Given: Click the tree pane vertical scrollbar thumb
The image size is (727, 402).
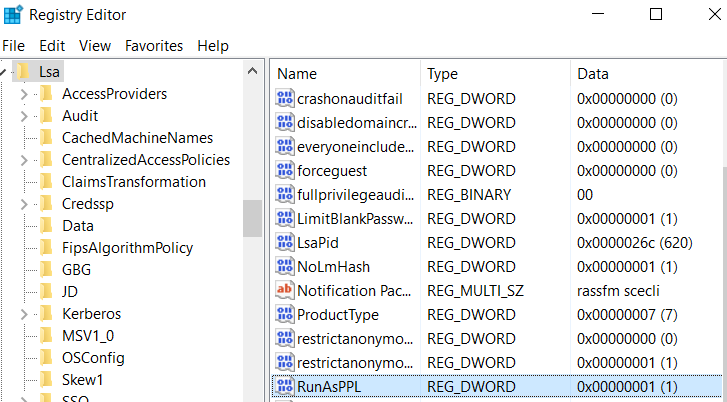Looking at the screenshot, I should pos(252,218).
